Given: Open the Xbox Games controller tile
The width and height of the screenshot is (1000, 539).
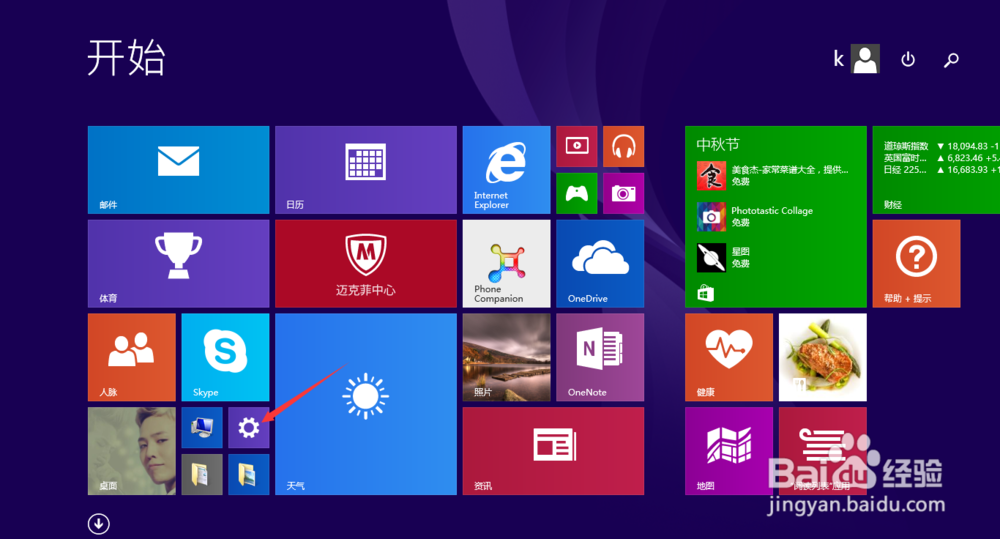Looking at the screenshot, I should [577, 193].
